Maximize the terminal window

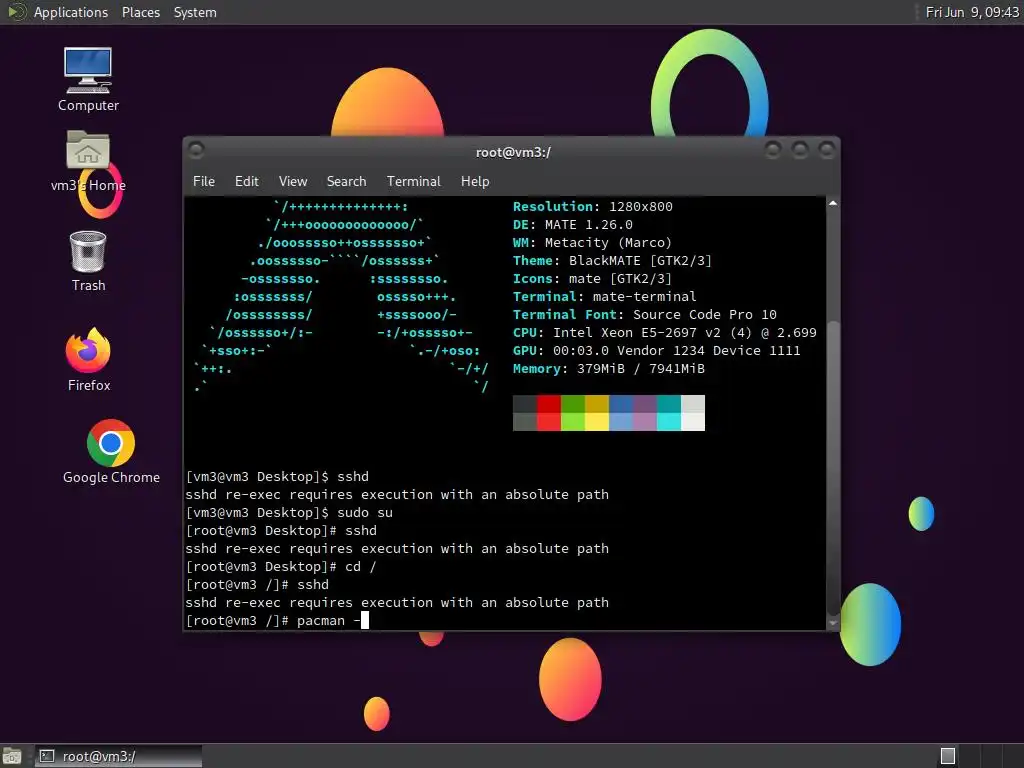[x=800, y=150]
